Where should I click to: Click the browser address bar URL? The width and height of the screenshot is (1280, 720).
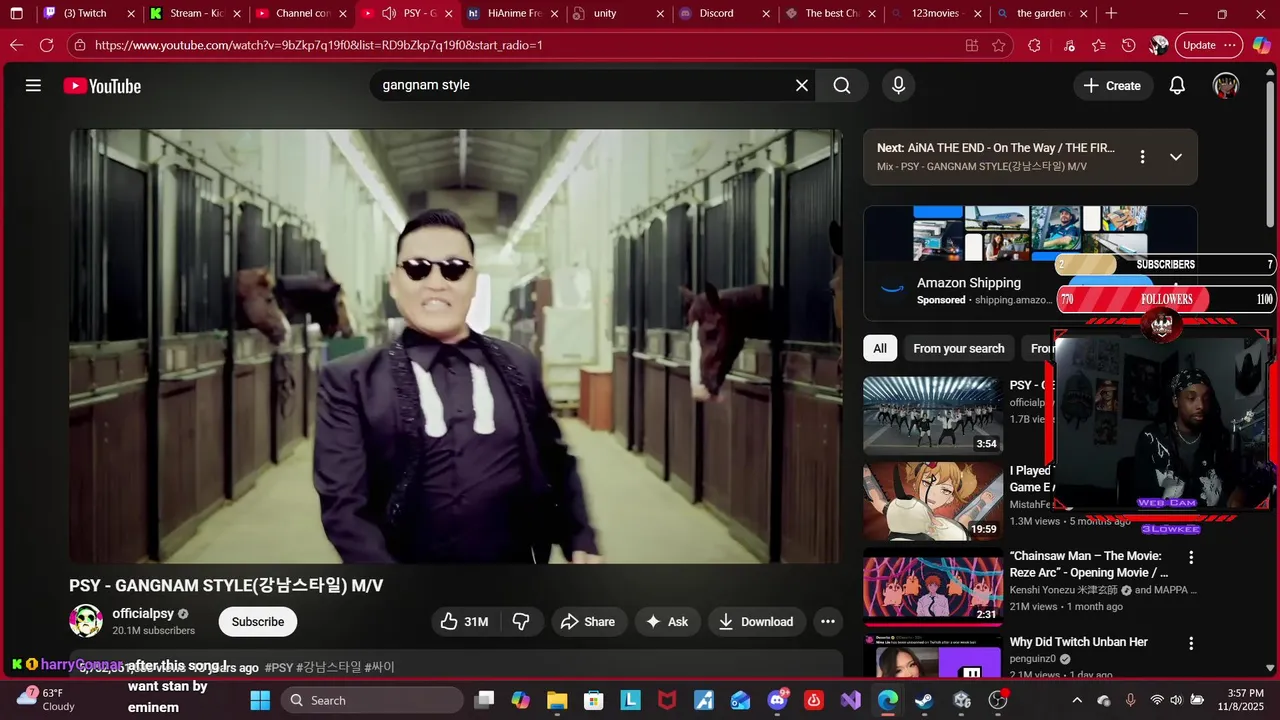click(x=320, y=45)
